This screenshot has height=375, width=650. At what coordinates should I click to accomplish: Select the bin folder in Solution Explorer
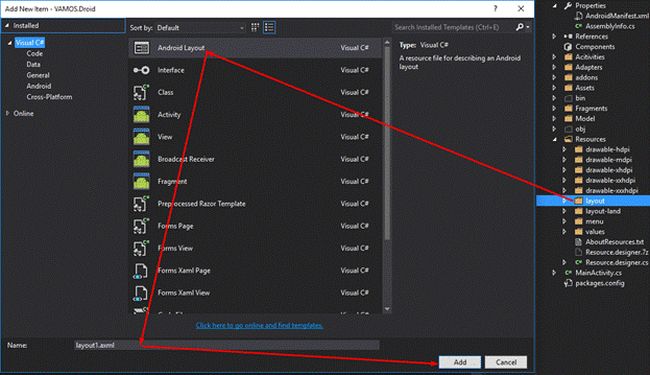580,98
